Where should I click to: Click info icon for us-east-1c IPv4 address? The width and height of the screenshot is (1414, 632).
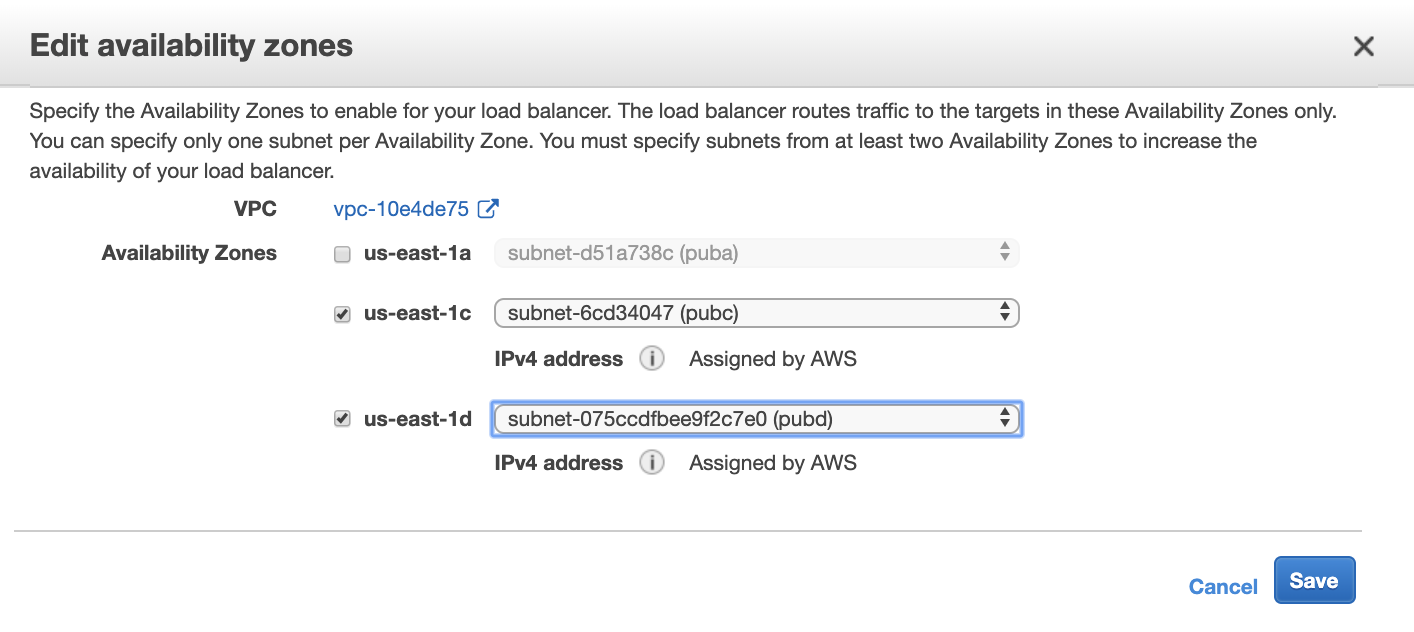click(652, 358)
